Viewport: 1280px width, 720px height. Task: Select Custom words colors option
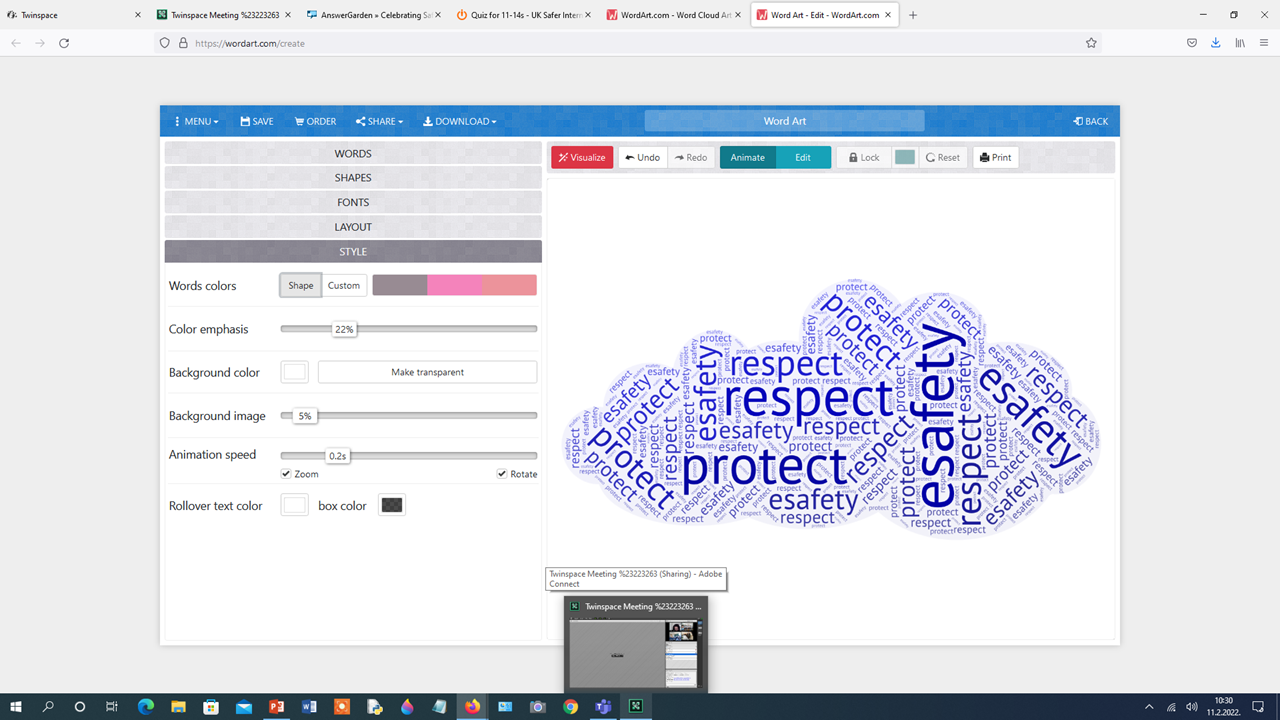point(344,285)
